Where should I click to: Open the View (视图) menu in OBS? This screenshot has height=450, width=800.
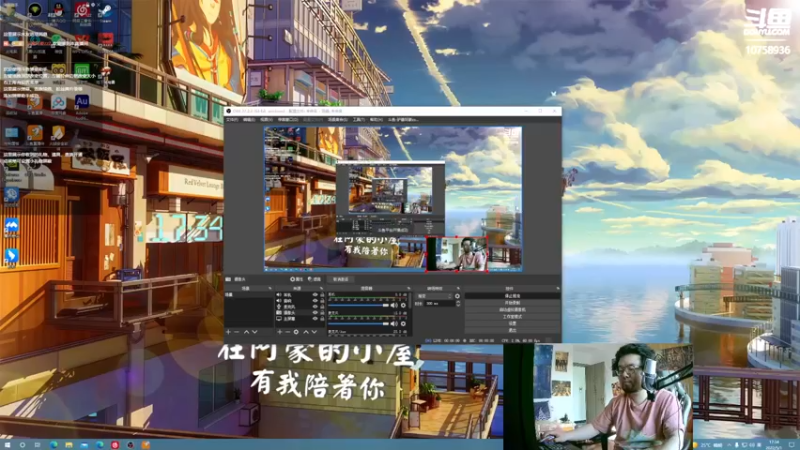266,120
